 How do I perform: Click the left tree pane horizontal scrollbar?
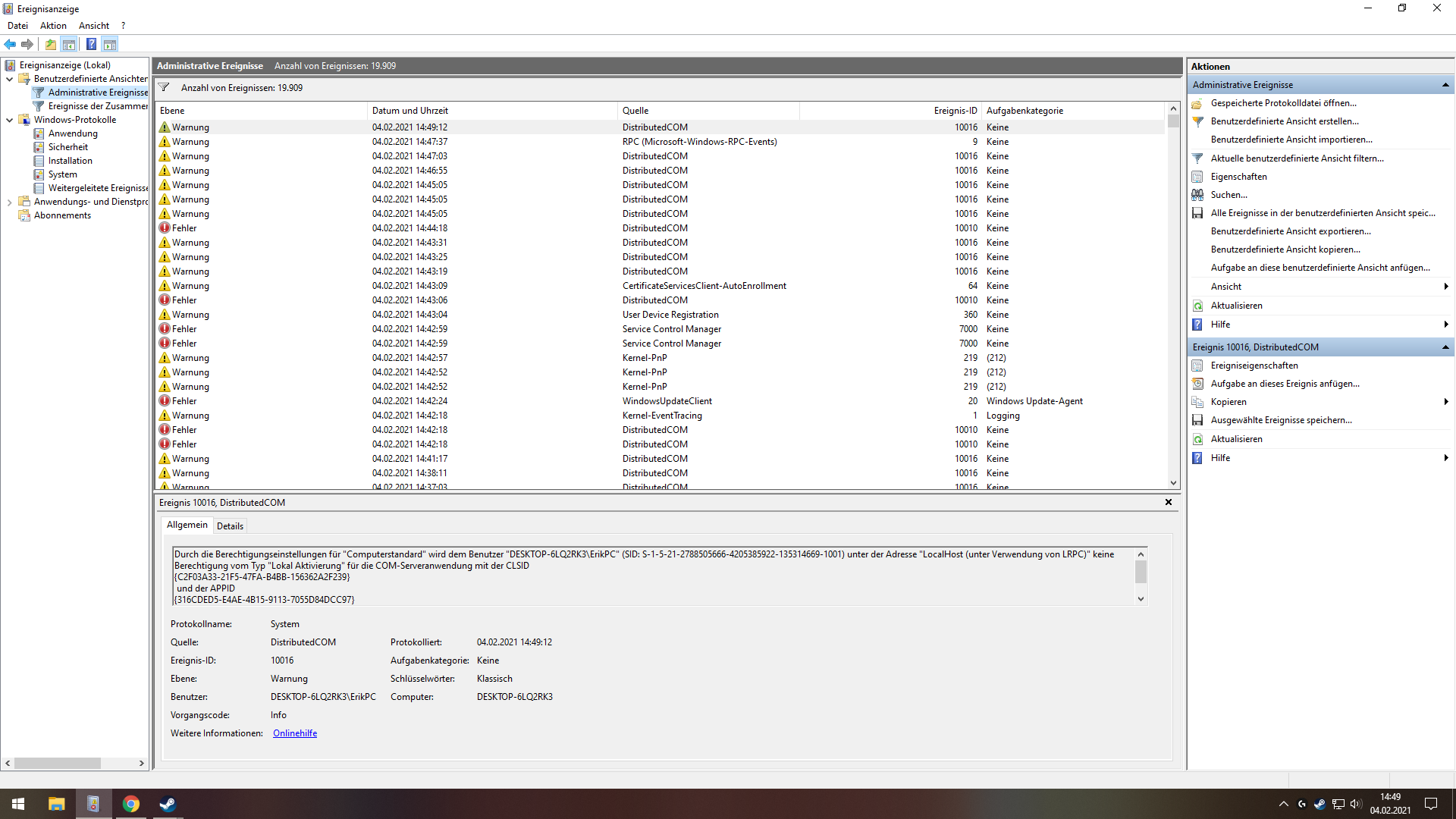click(57, 763)
